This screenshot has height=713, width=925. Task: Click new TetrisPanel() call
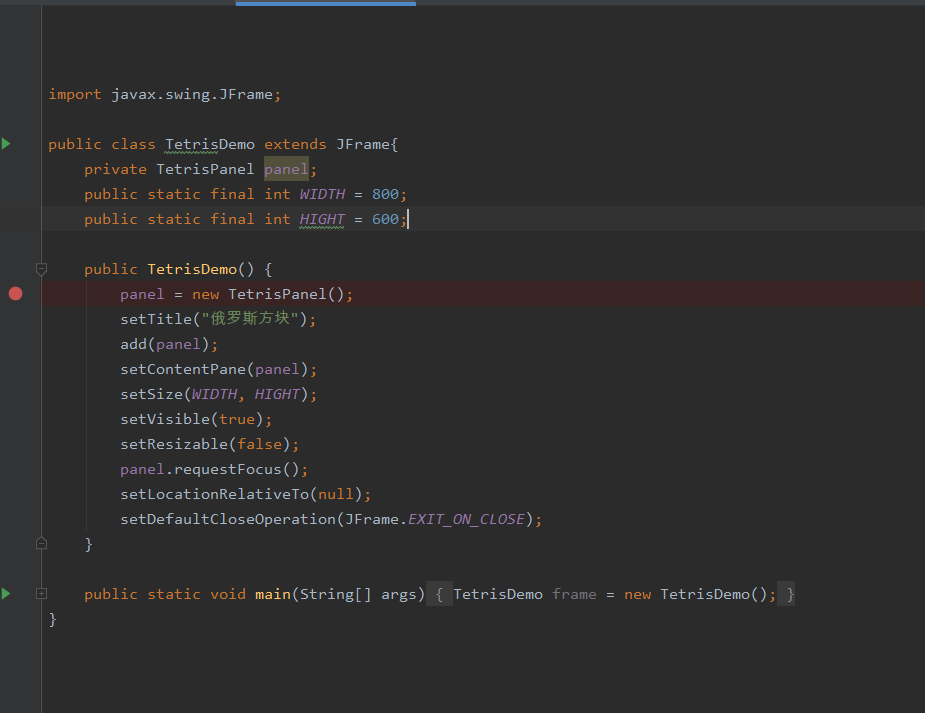pos(268,294)
